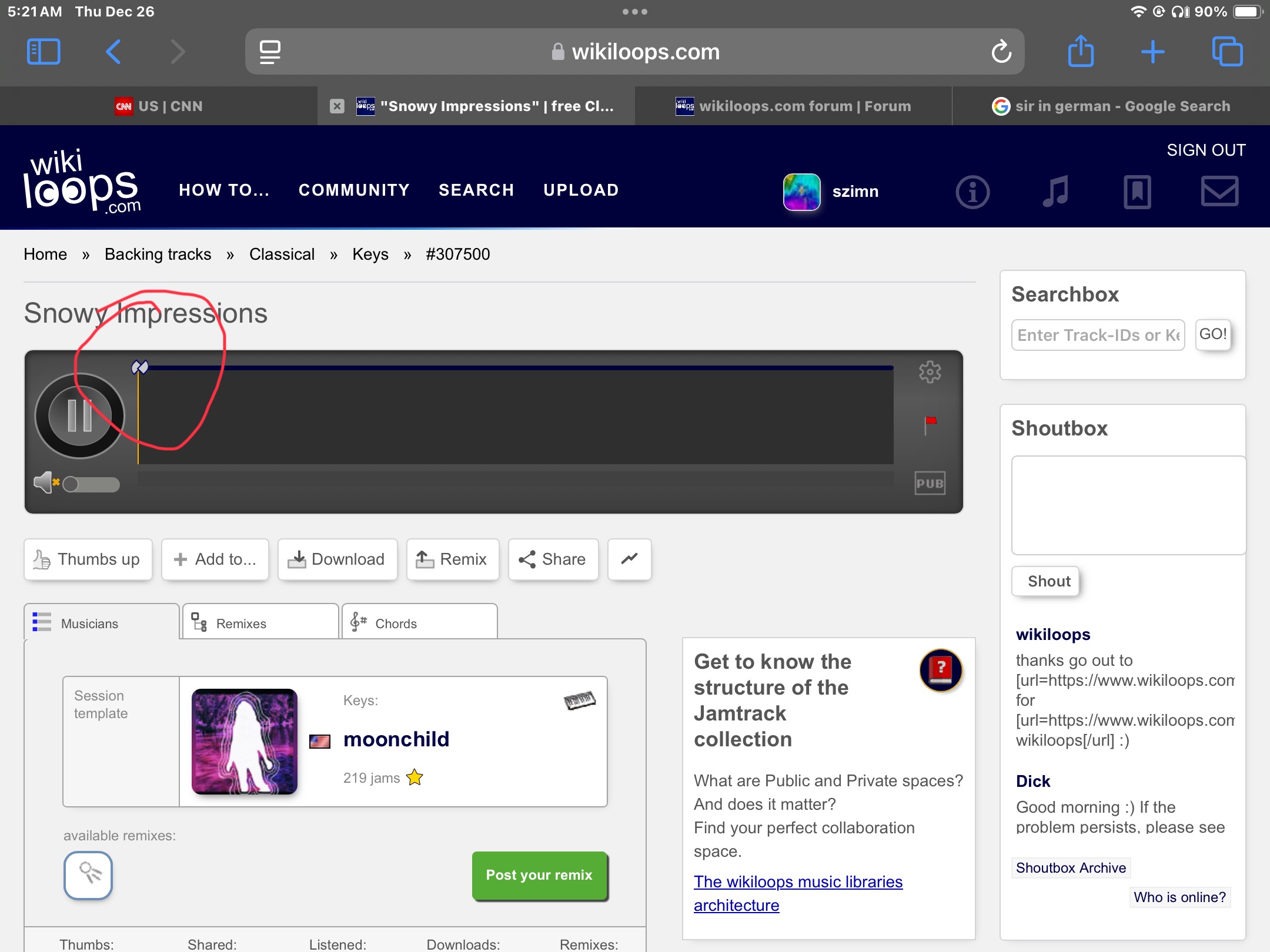Seek in the player waveform area
This screenshot has height=952, width=1270.
pos(516,417)
